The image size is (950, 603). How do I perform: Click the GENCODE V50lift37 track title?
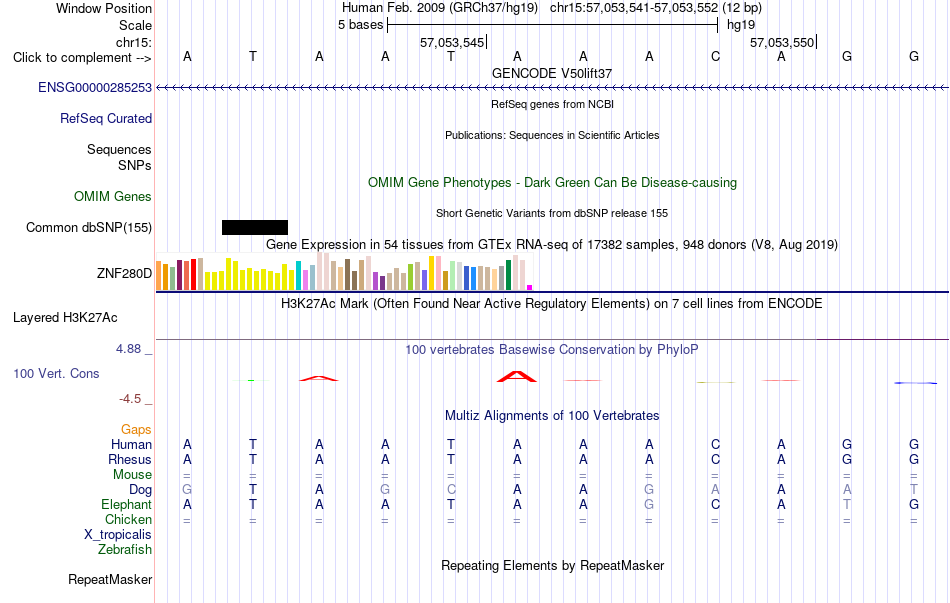[552, 73]
